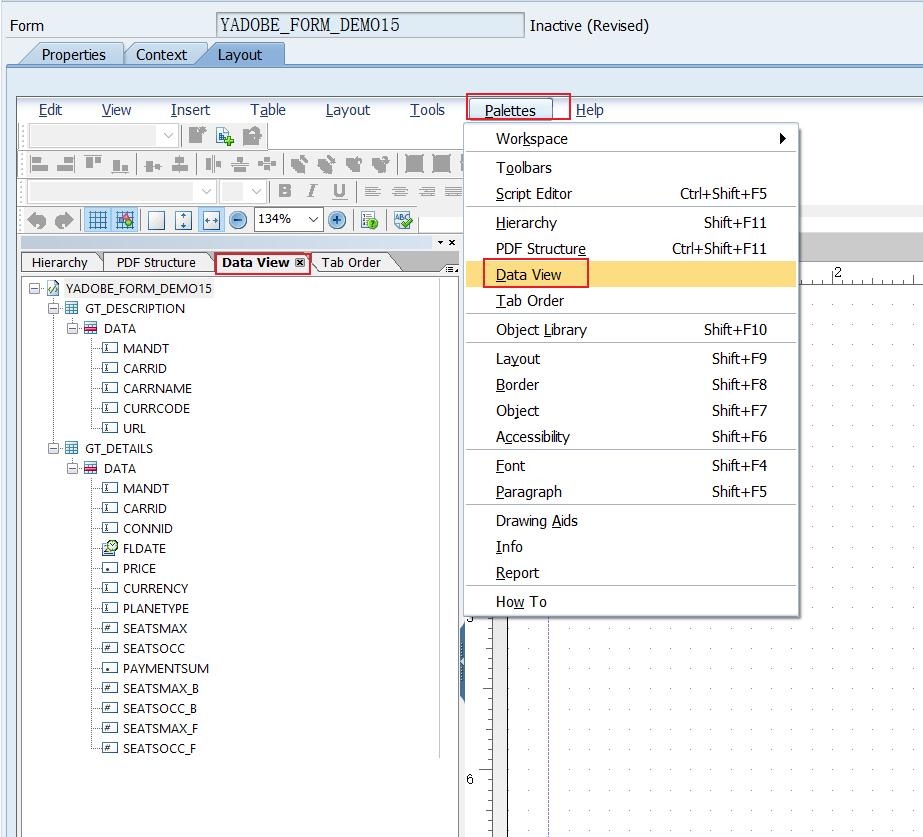
Task: Select Data View in Palettes menu
Action: 630,275
